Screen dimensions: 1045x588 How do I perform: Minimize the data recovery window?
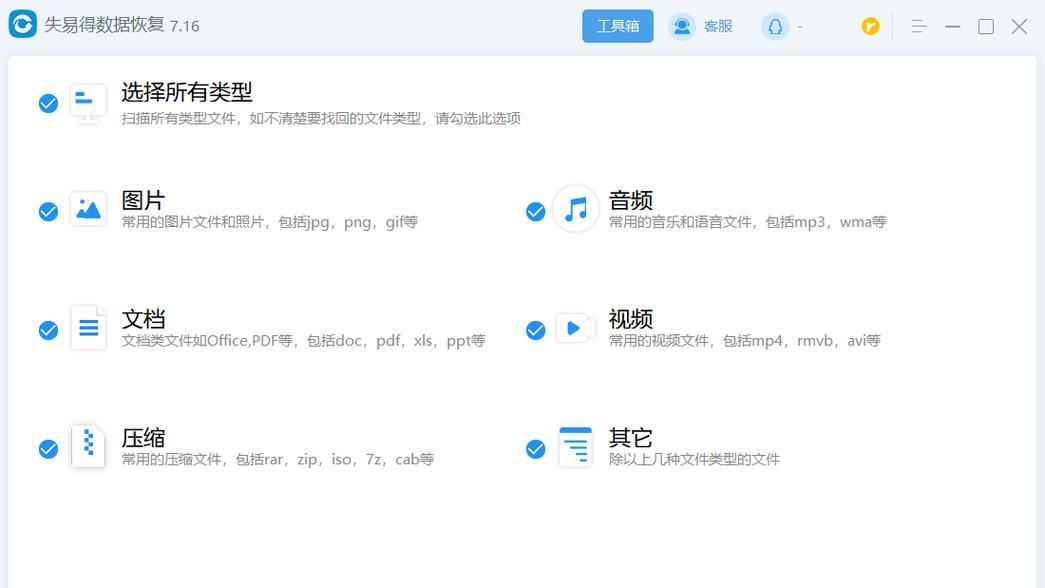click(953, 26)
